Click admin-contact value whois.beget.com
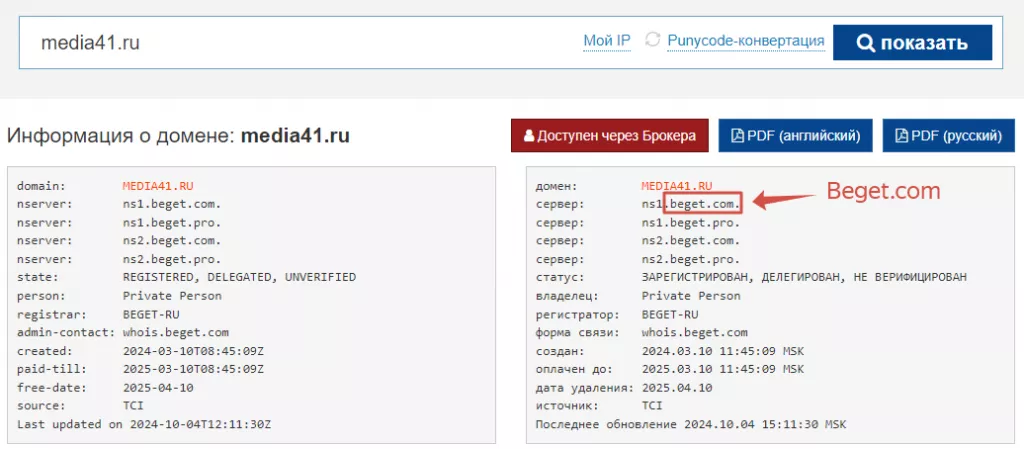The width and height of the screenshot is (1024, 449). pyautogui.click(x=176, y=332)
